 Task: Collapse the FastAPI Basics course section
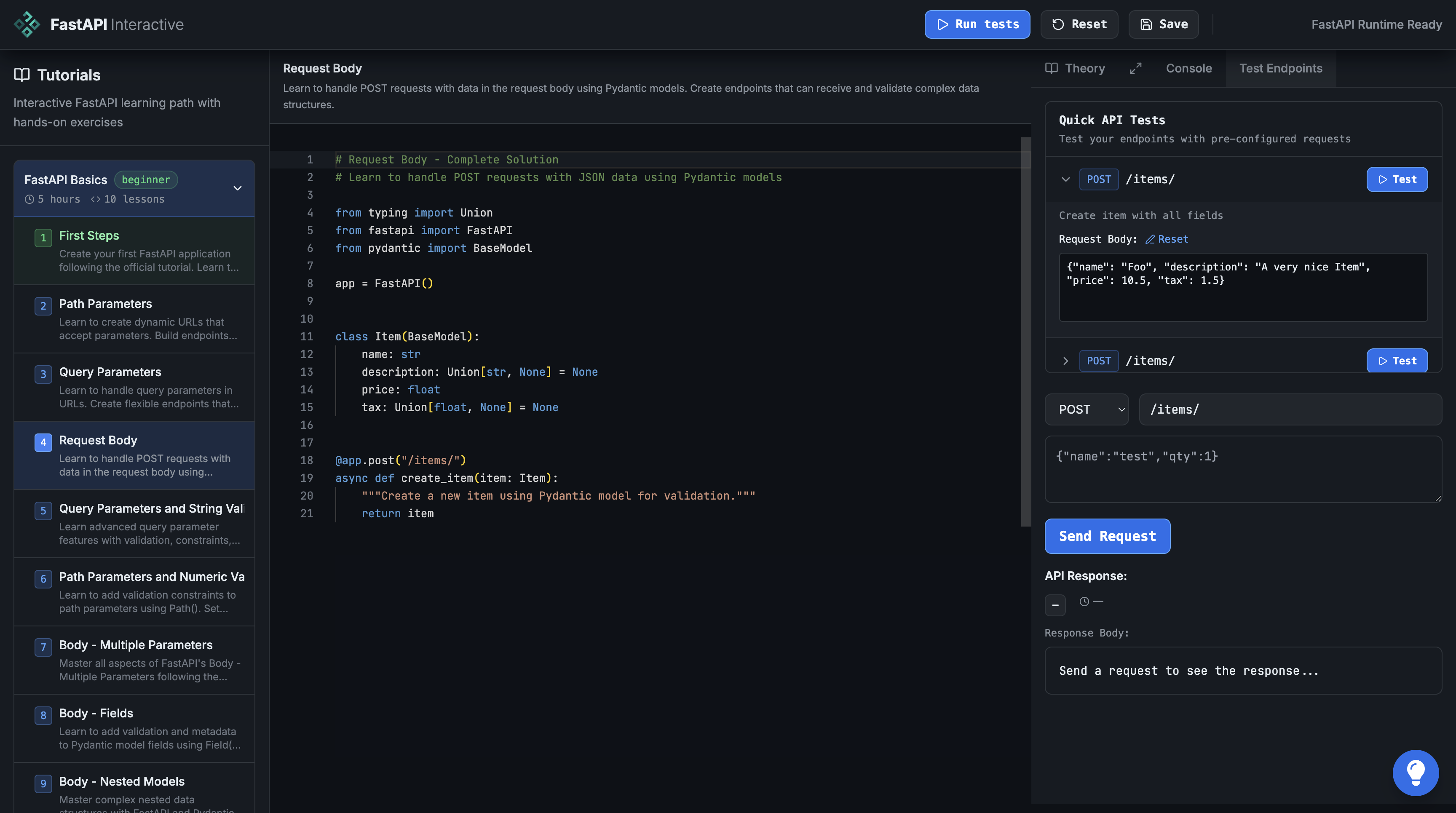pos(237,188)
